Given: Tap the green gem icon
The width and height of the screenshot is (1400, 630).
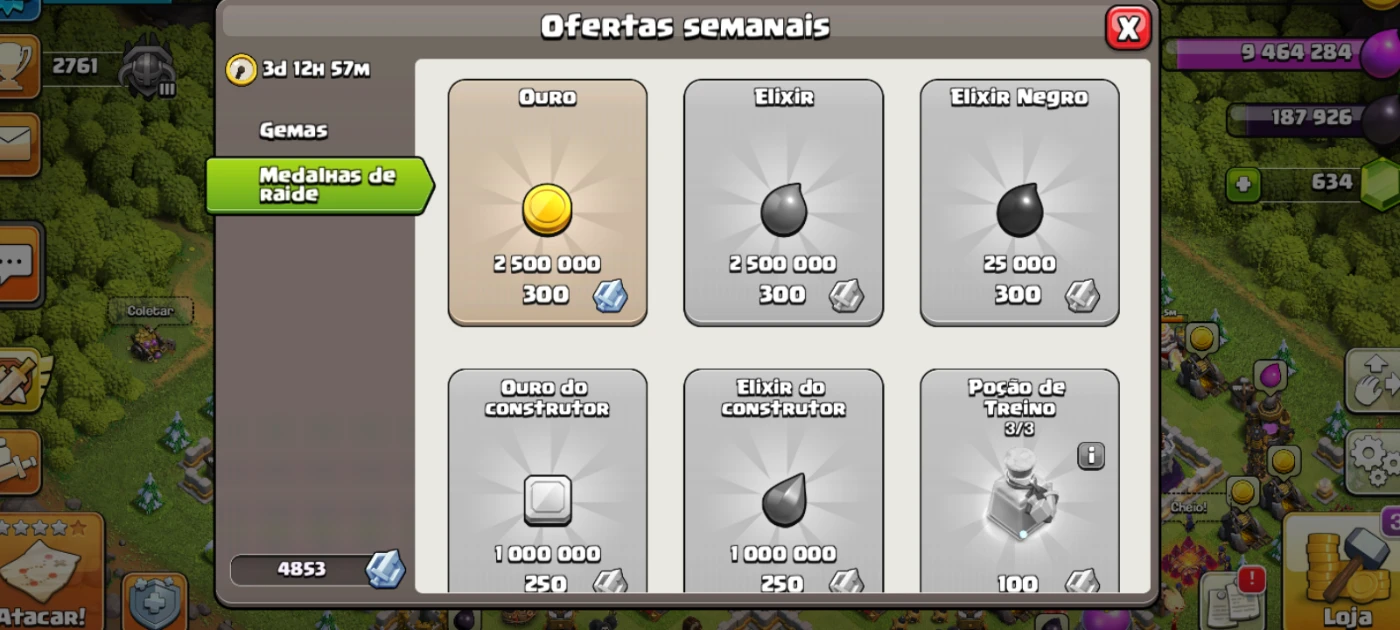Looking at the screenshot, I should click(1380, 183).
